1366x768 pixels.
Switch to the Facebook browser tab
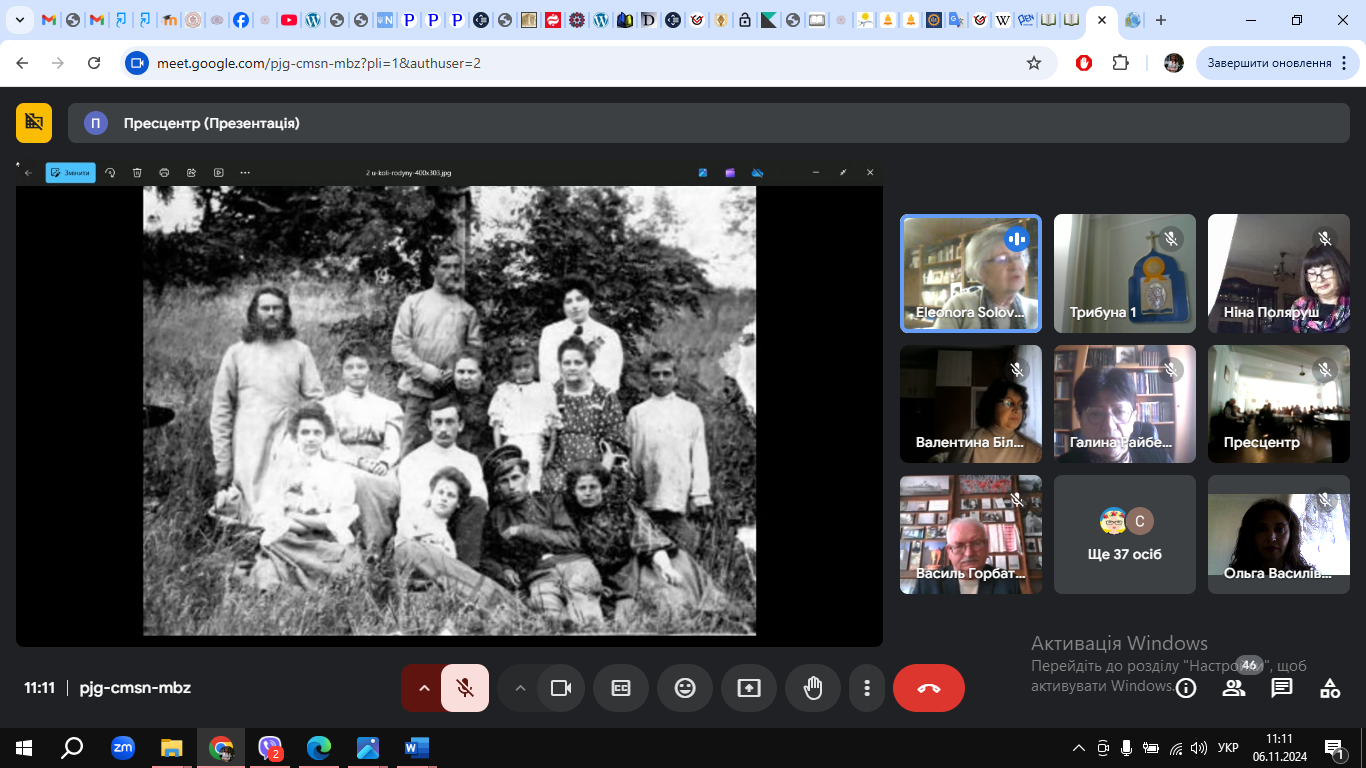click(241, 20)
